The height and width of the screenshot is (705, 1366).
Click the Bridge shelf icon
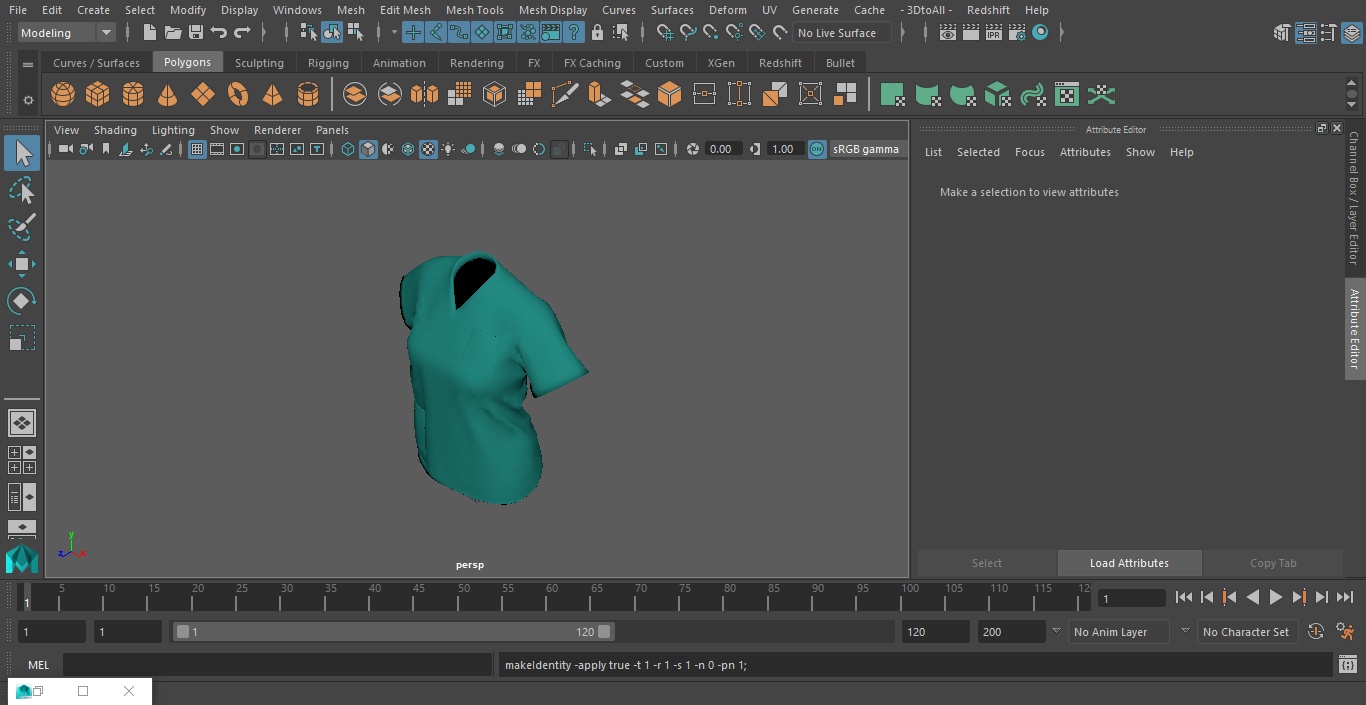coord(634,95)
